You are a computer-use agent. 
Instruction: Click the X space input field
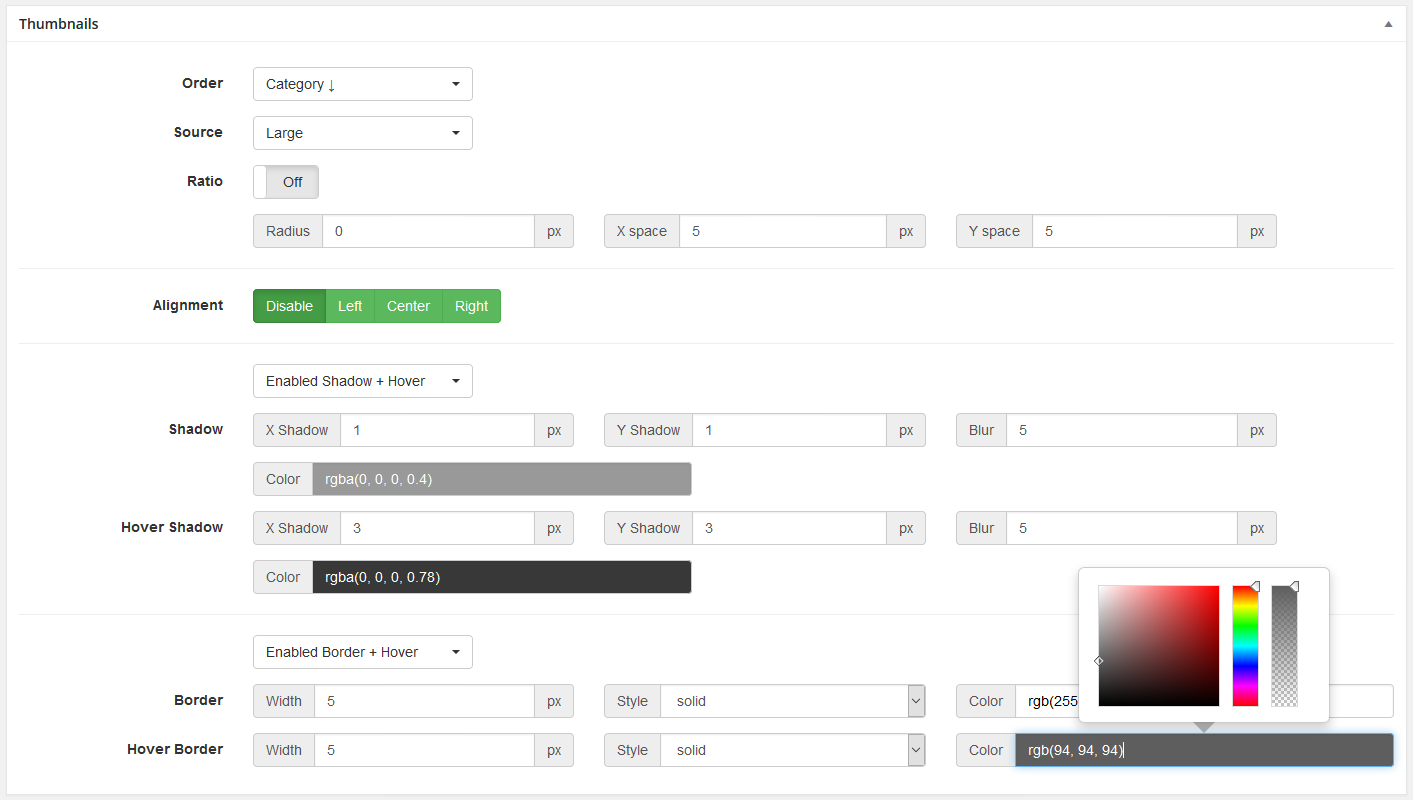(x=782, y=231)
